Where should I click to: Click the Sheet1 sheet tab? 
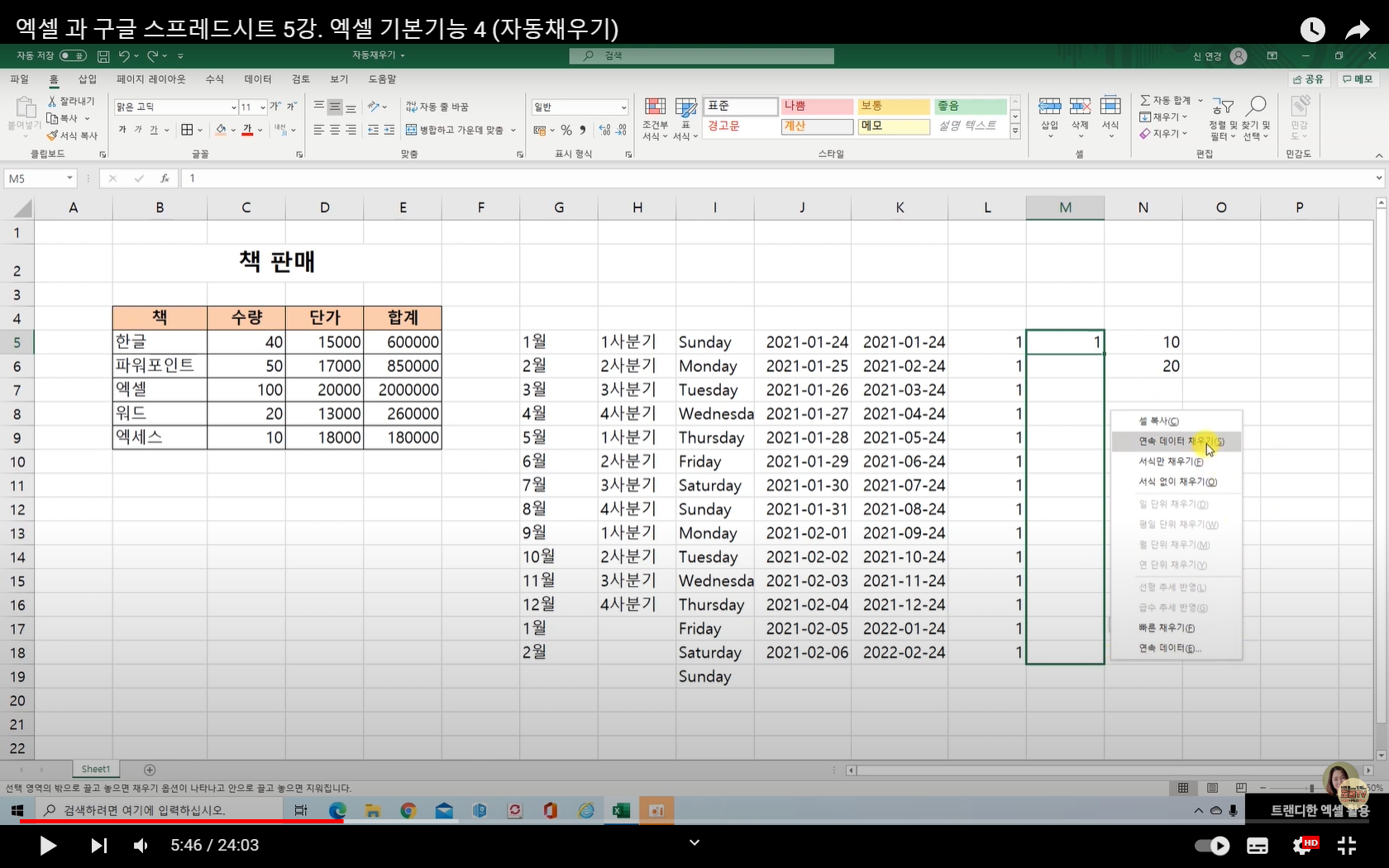tap(95, 770)
